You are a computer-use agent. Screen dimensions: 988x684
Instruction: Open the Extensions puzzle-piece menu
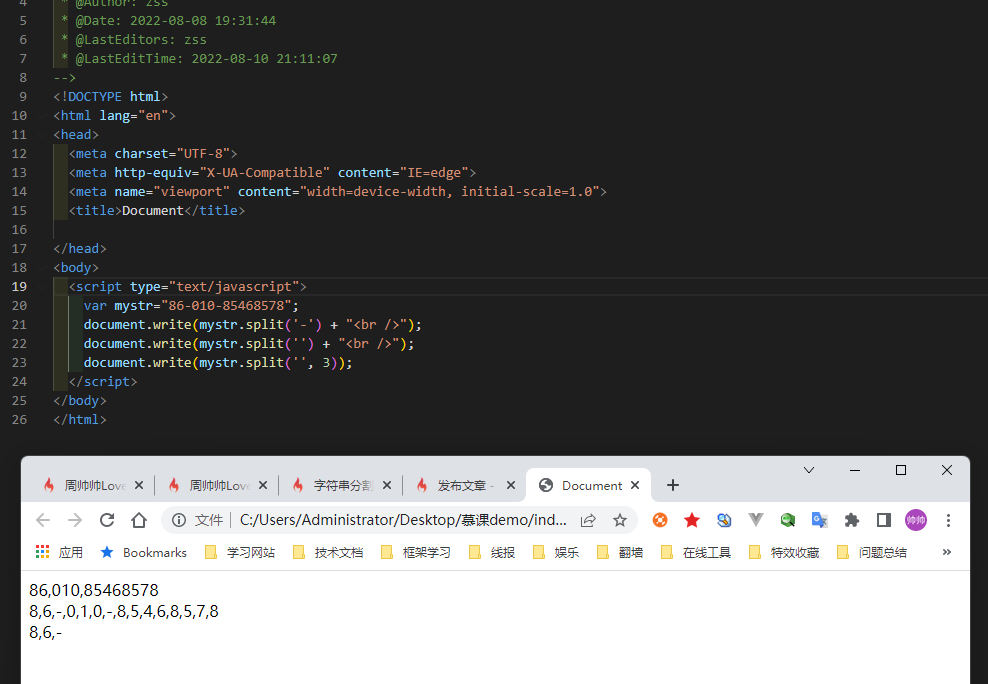tap(852, 520)
